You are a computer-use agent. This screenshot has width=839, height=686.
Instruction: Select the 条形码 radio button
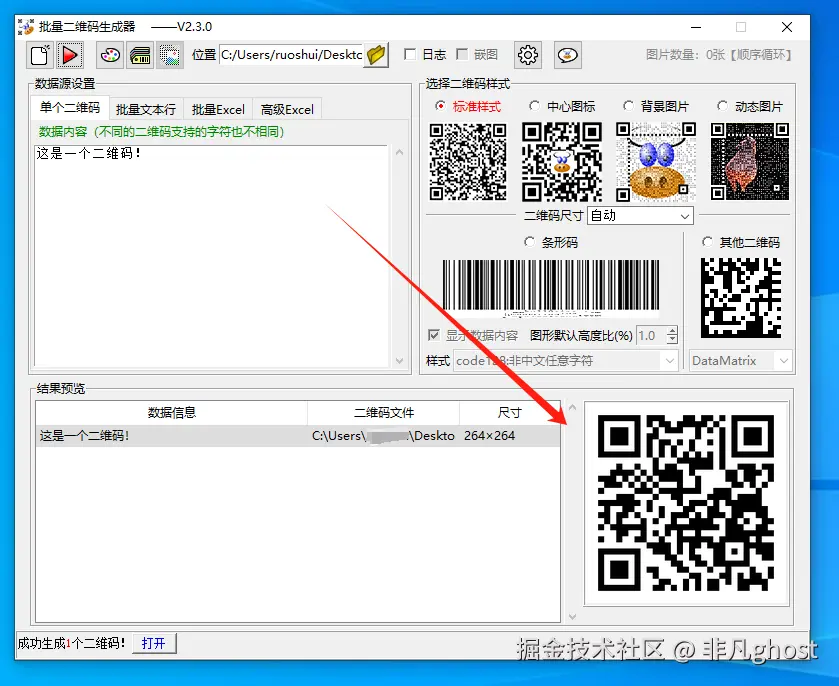coord(529,242)
